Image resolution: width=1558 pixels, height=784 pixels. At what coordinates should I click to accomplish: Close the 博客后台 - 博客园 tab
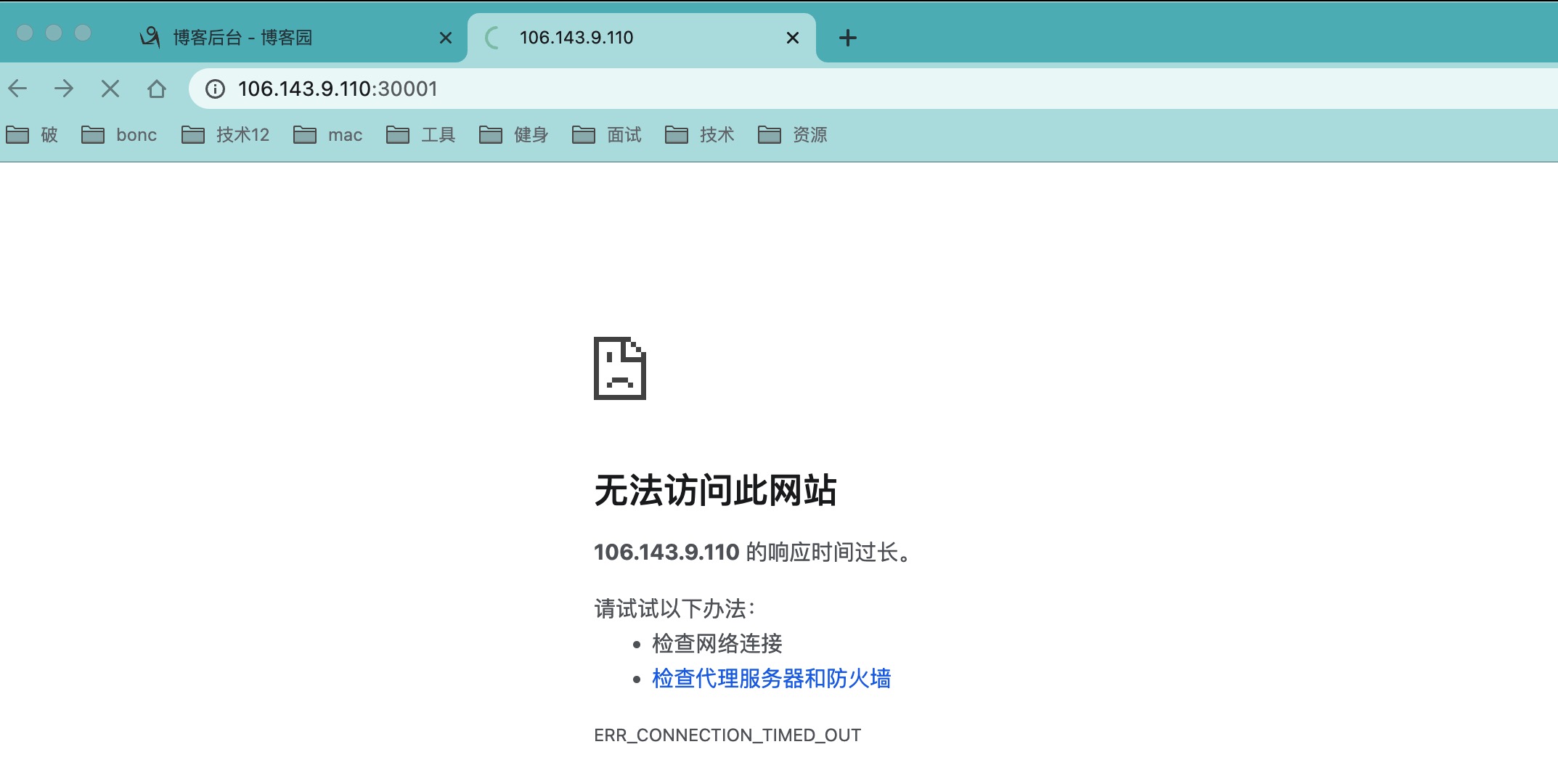[446, 38]
